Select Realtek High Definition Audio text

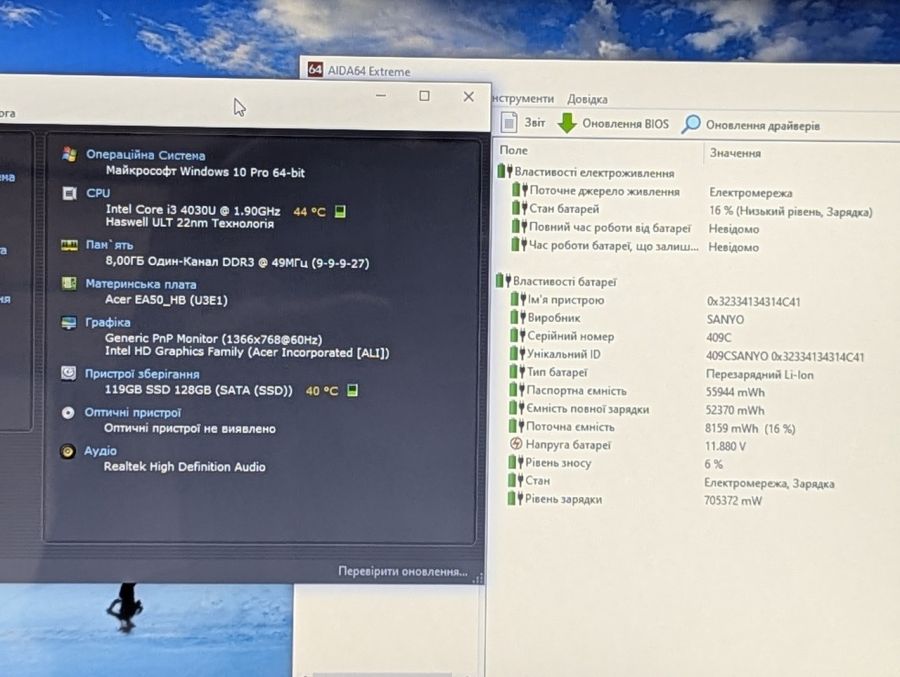tap(184, 467)
